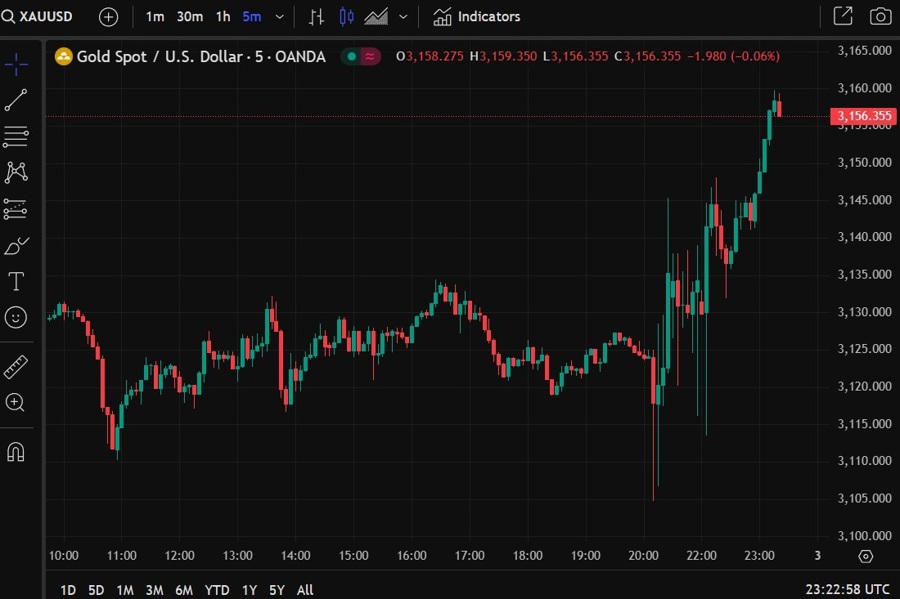The image size is (900, 599).
Task: Take a chart snapshot with camera icon
Action: click(880, 16)
